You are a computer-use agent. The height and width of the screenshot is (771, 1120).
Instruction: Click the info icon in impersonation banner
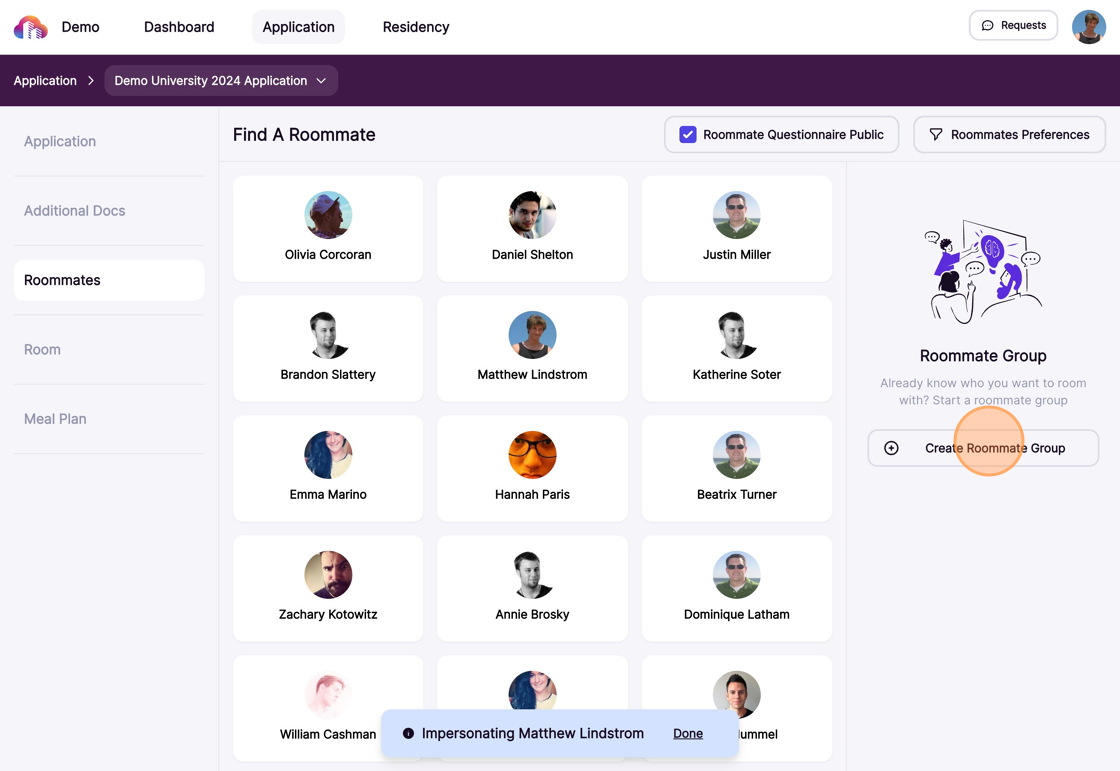pos(408,734)
